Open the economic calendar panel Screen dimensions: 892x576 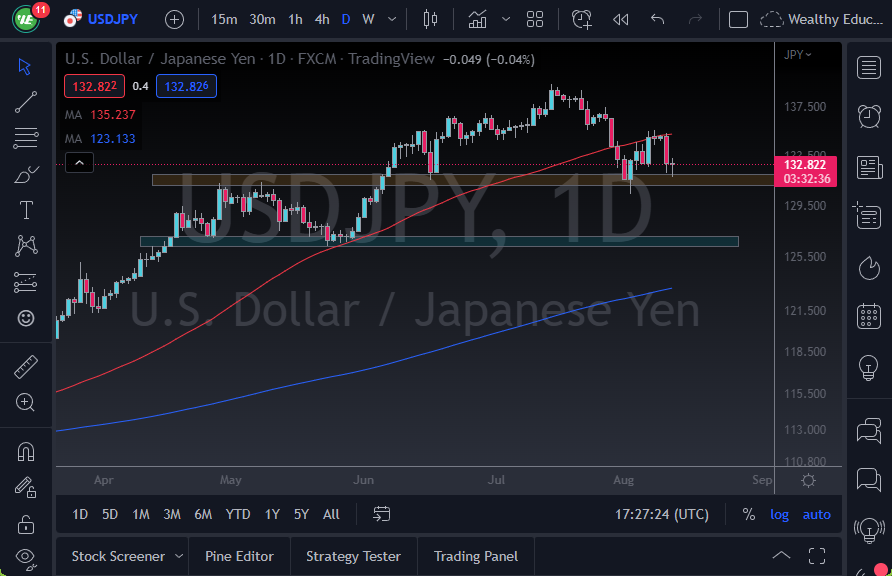click(869, 316)
